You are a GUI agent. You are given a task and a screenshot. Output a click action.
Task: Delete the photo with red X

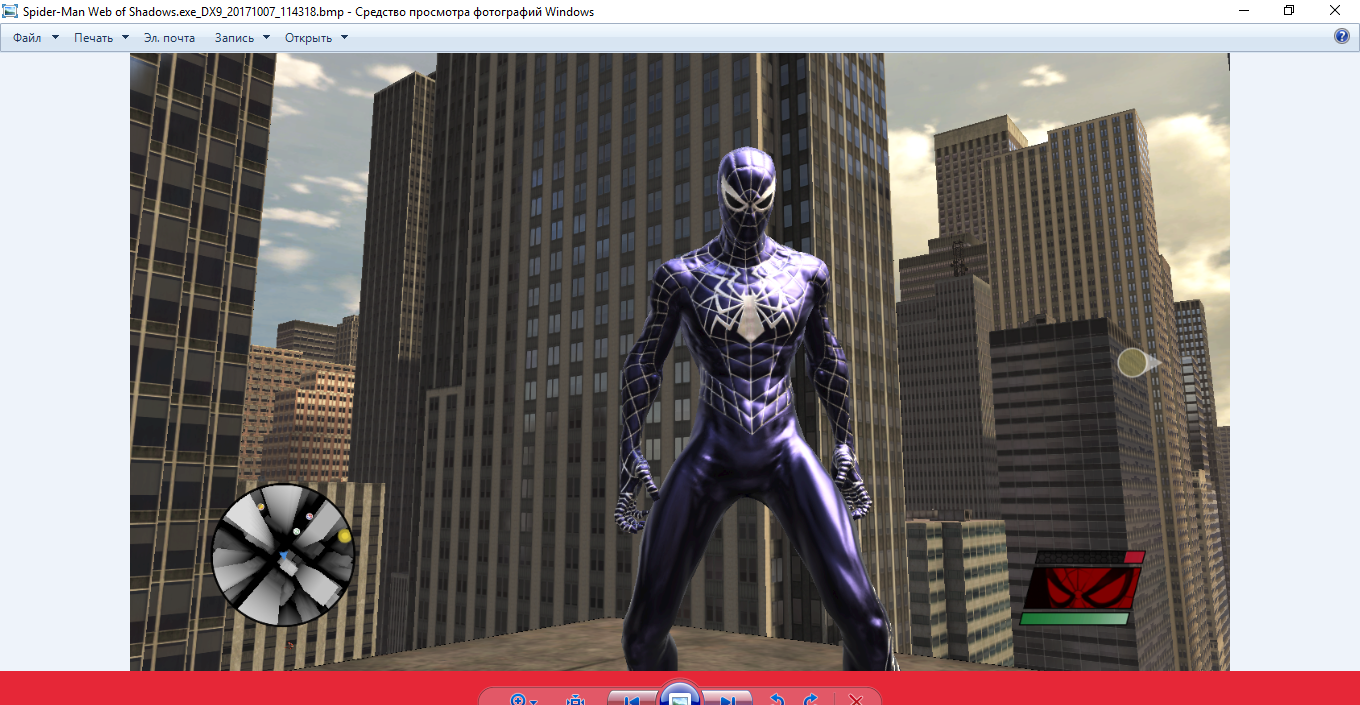click(x=855, y=700)
